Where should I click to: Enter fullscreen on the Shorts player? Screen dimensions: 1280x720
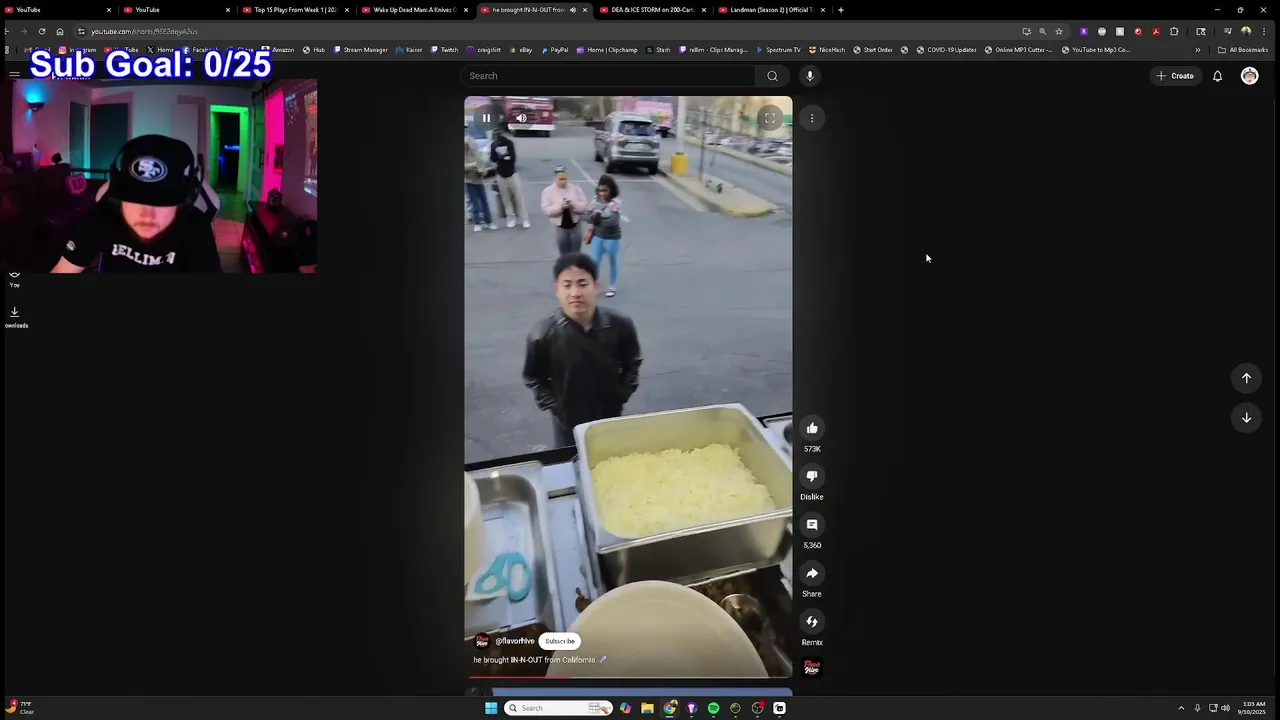pos(770,118)
